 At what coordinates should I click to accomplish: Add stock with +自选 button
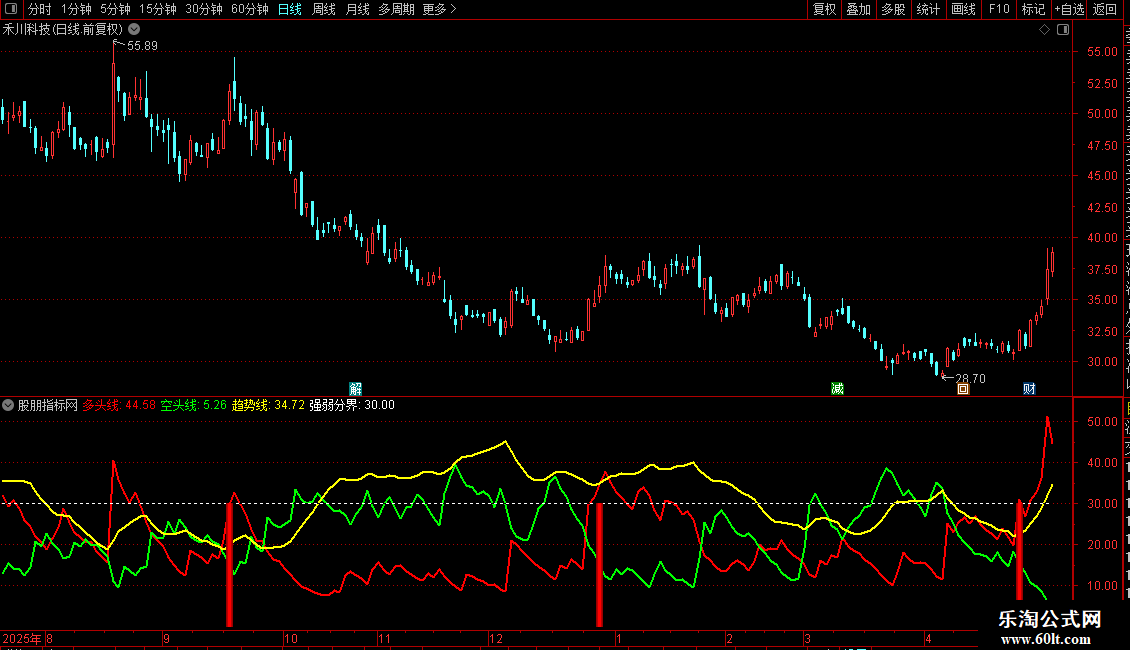click(x=1069, y=9)
